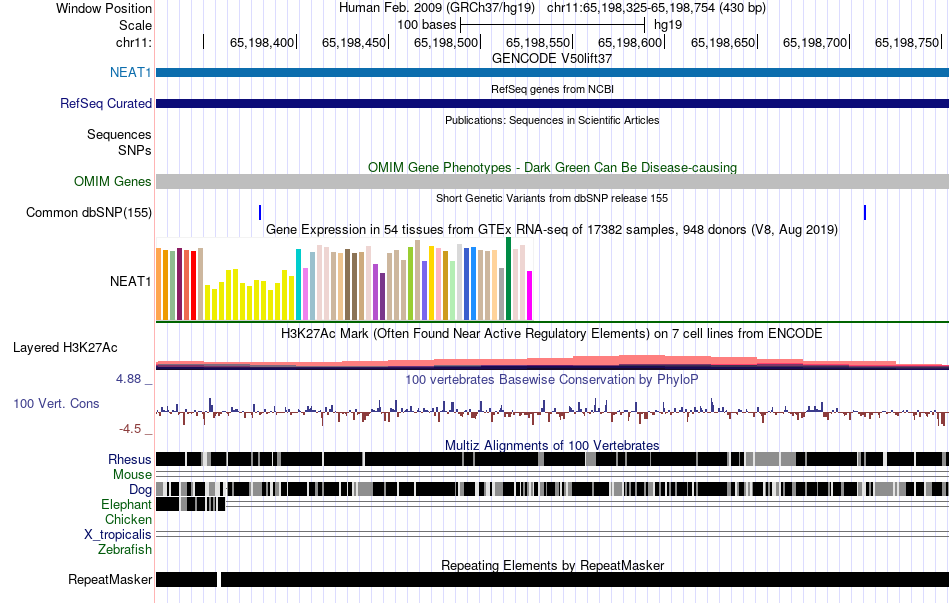This screenshot has width=950, height=603.
Task: Select the Zebrafish alignment row label
Action: [x=125, y=550]
